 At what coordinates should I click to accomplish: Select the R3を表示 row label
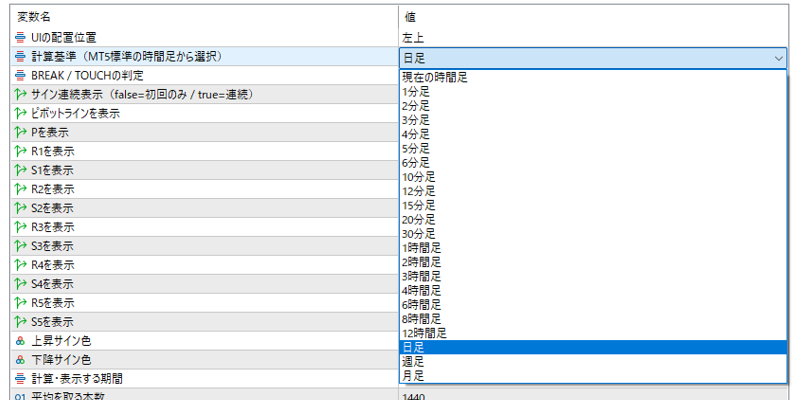[53, 227]
